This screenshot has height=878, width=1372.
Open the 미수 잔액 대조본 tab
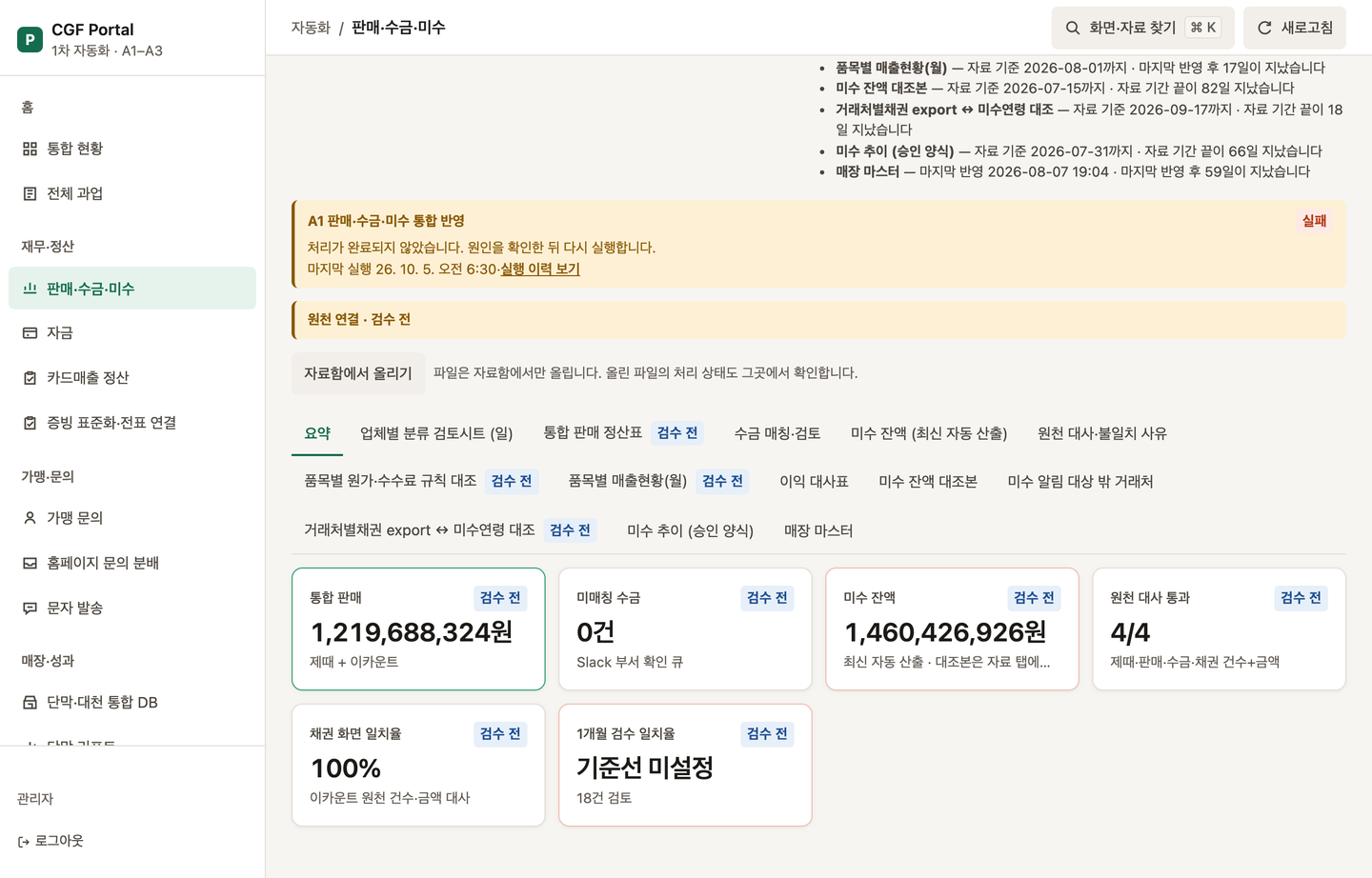928,482
